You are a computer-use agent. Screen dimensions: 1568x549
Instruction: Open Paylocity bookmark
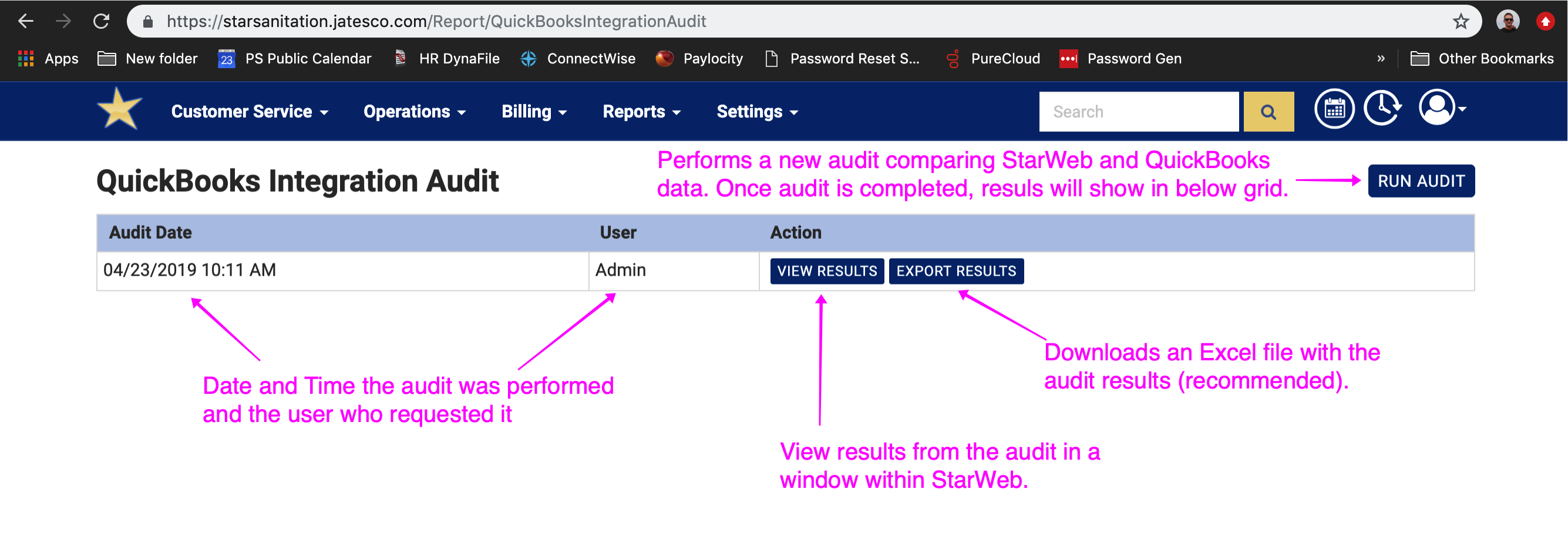click(x=699, y=59)
